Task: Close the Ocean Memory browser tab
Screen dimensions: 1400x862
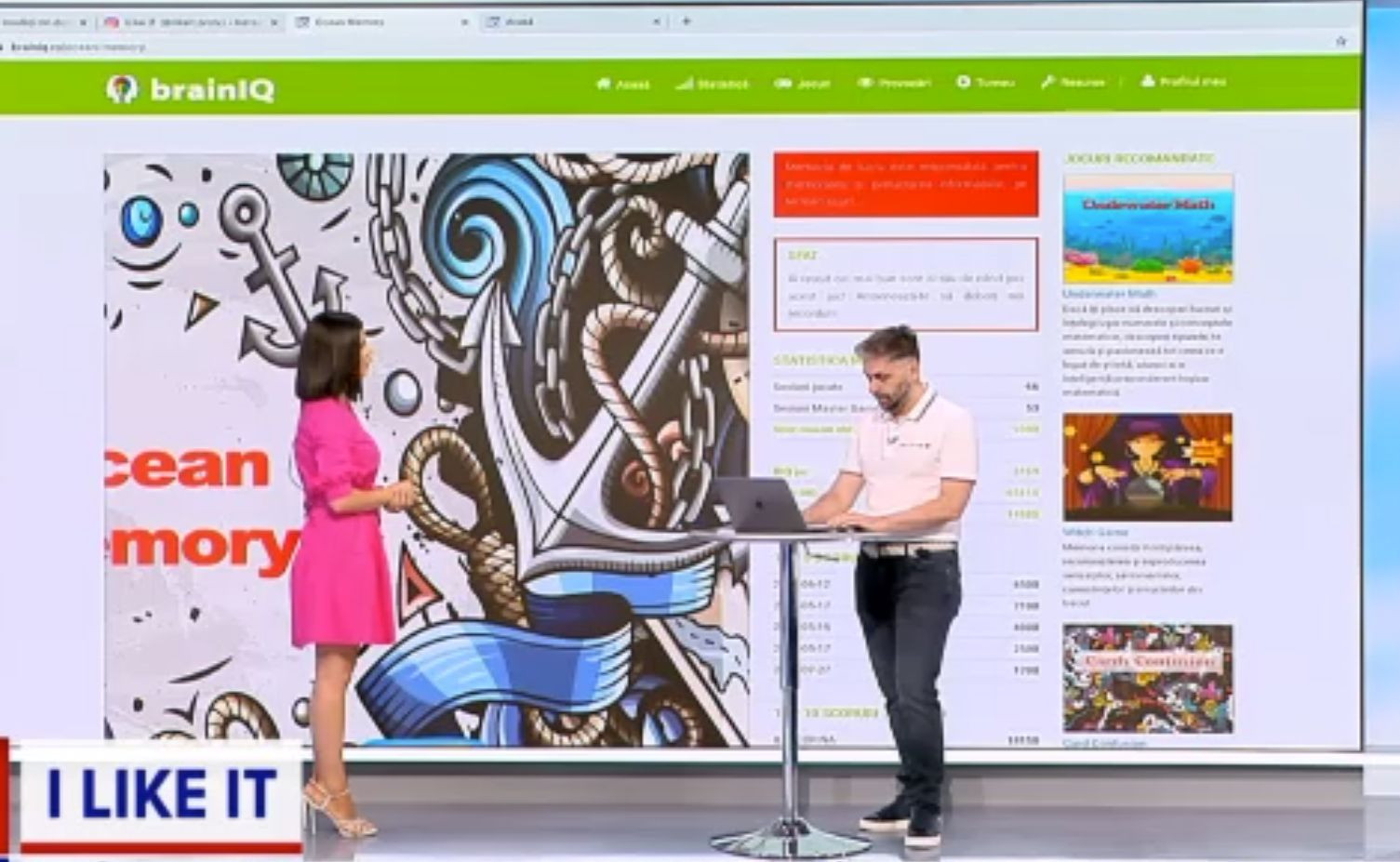Action: pos(465,21)
